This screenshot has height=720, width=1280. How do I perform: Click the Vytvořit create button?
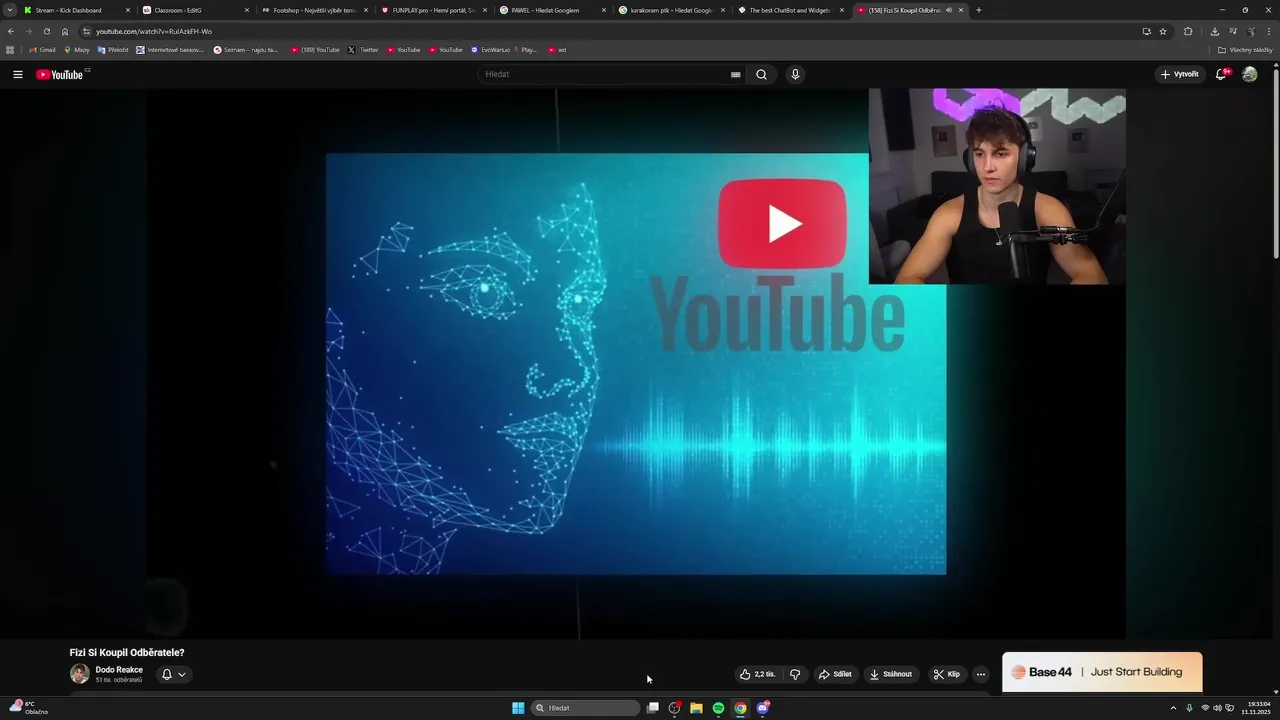click(1180, 74)
